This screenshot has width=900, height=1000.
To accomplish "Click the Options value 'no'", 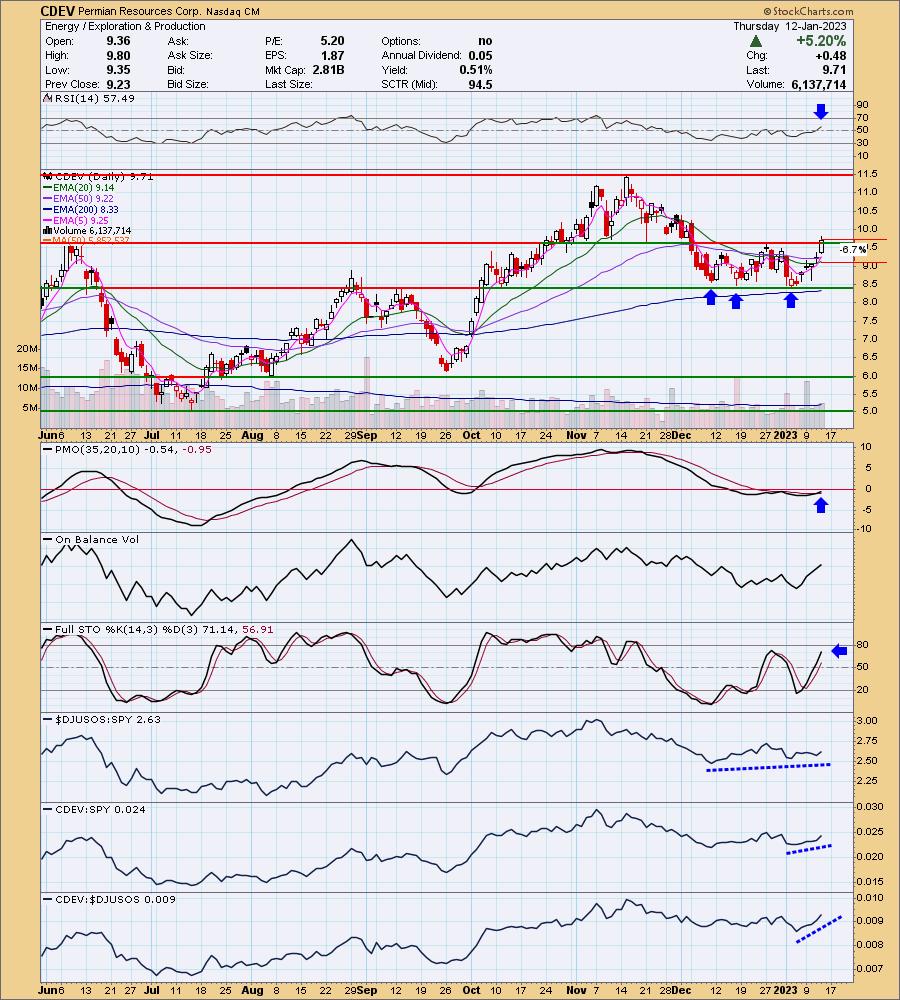I will tap(485, 41).
